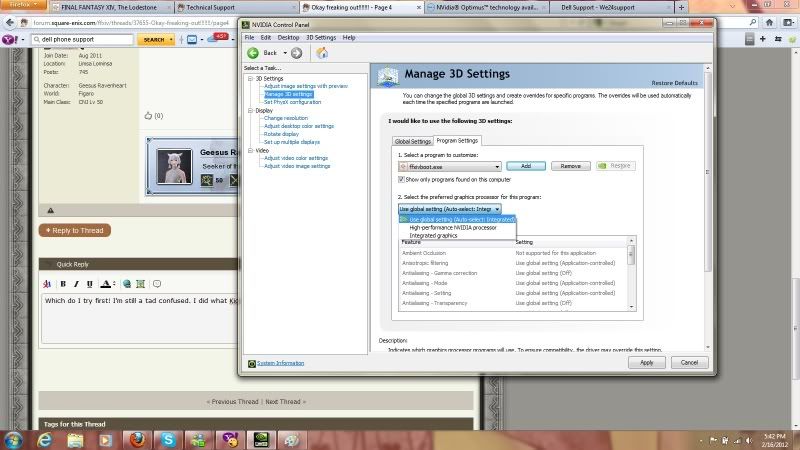Toggle Underline in forum Quick Reply editor
800x450 pixels.
[x=89, y=284]
